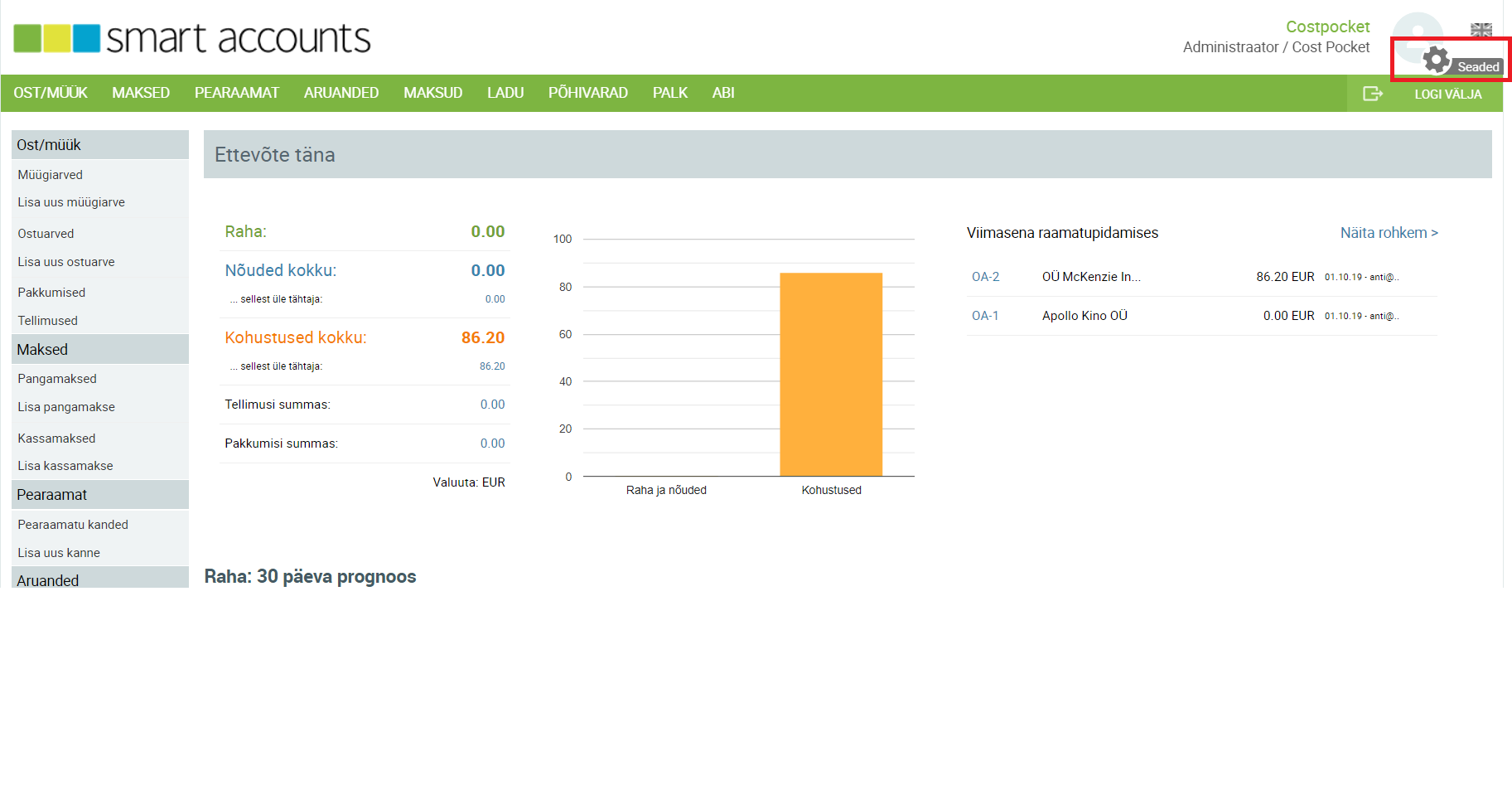Viewport: 1512px width, 790px height.
Task: Click the OÜ McKenzie In... entry
Action: [1091, 277]
